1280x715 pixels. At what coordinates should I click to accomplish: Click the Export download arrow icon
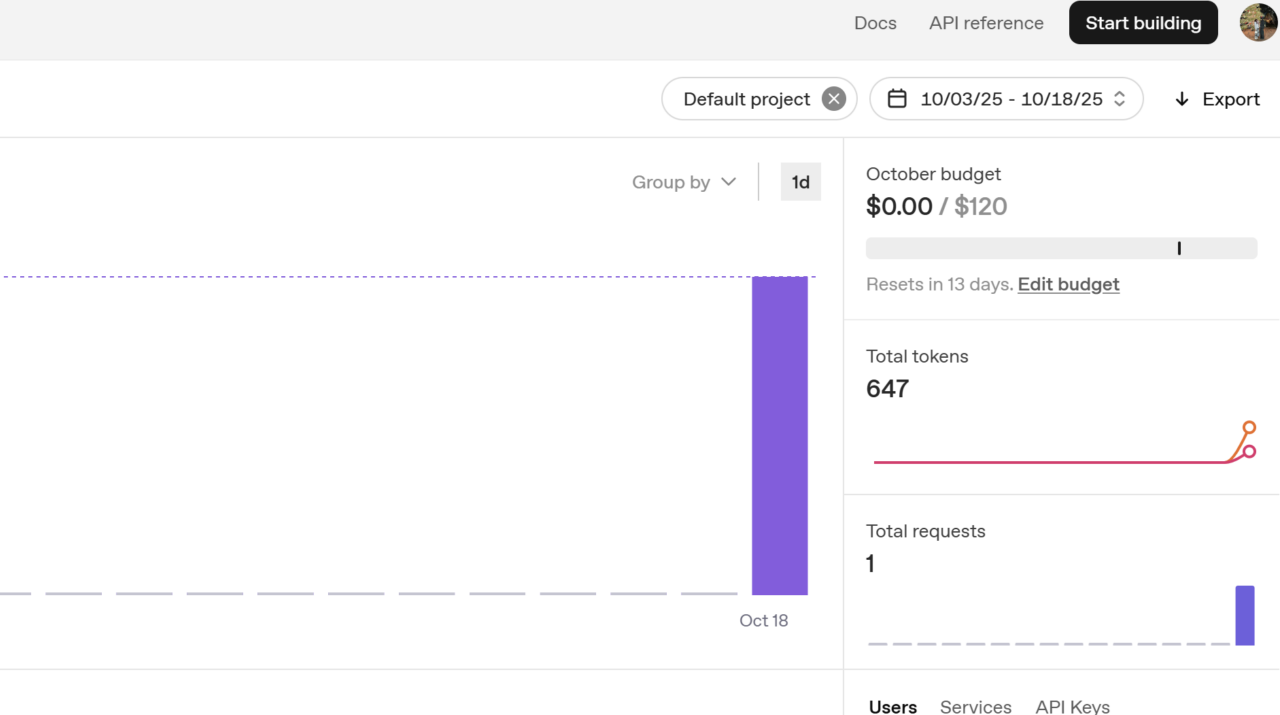pyautogui.click(x=1182, y=99)
